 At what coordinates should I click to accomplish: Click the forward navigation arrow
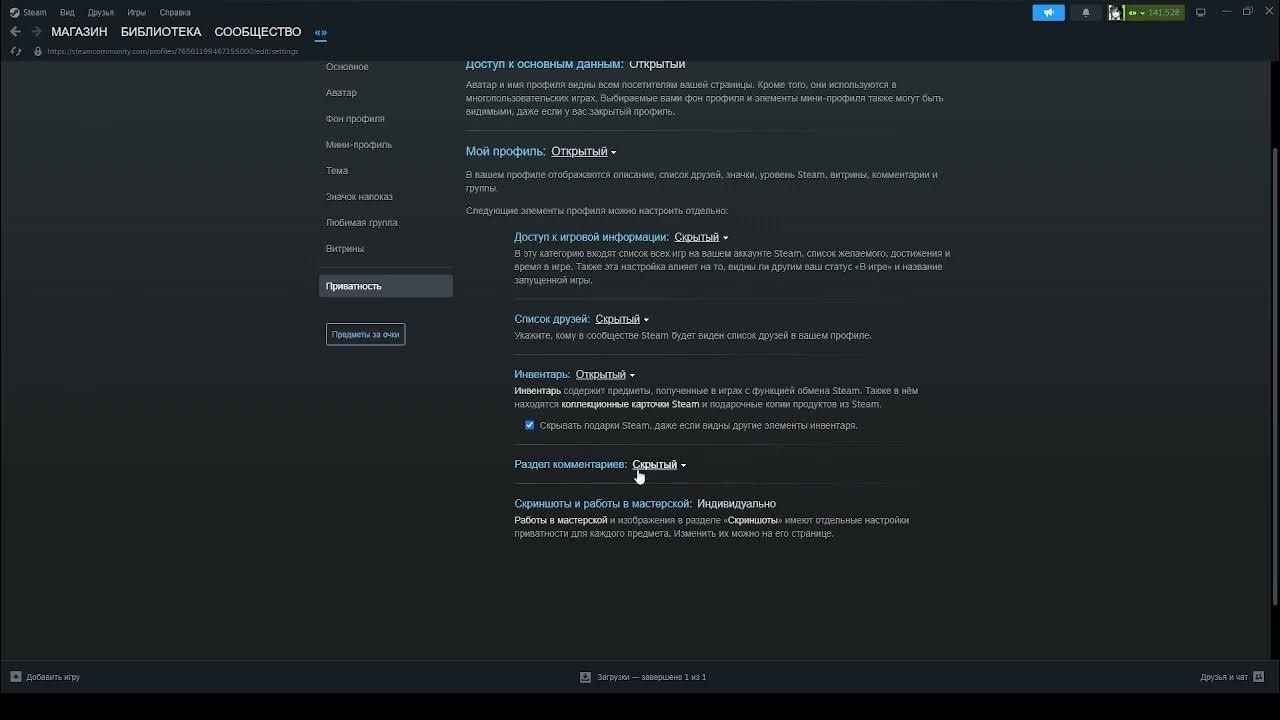click(36, 32)
